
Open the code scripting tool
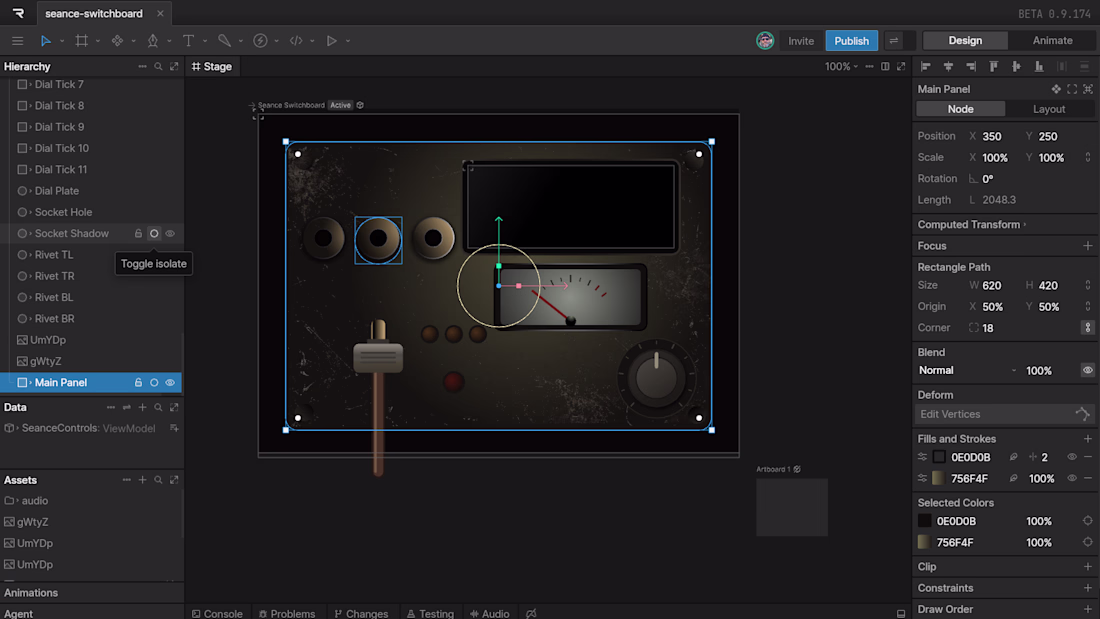click(296, 41)
